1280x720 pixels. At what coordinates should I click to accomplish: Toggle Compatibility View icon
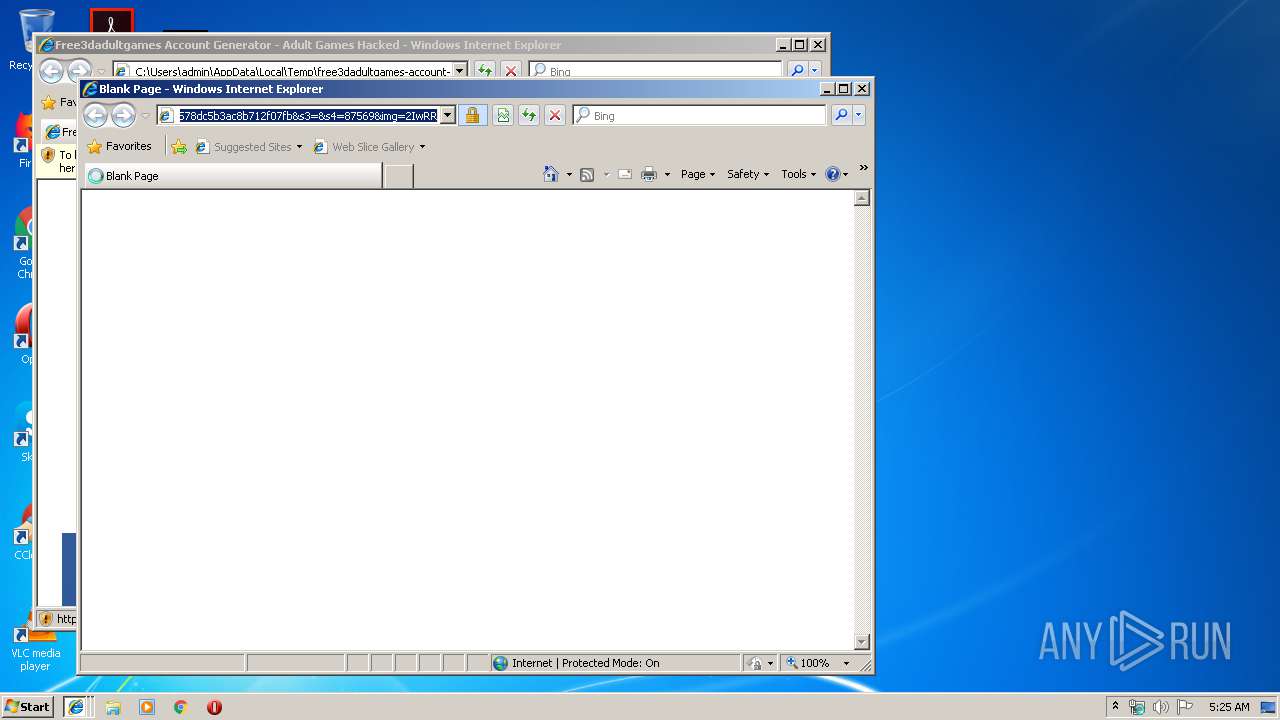coord(503,116)
